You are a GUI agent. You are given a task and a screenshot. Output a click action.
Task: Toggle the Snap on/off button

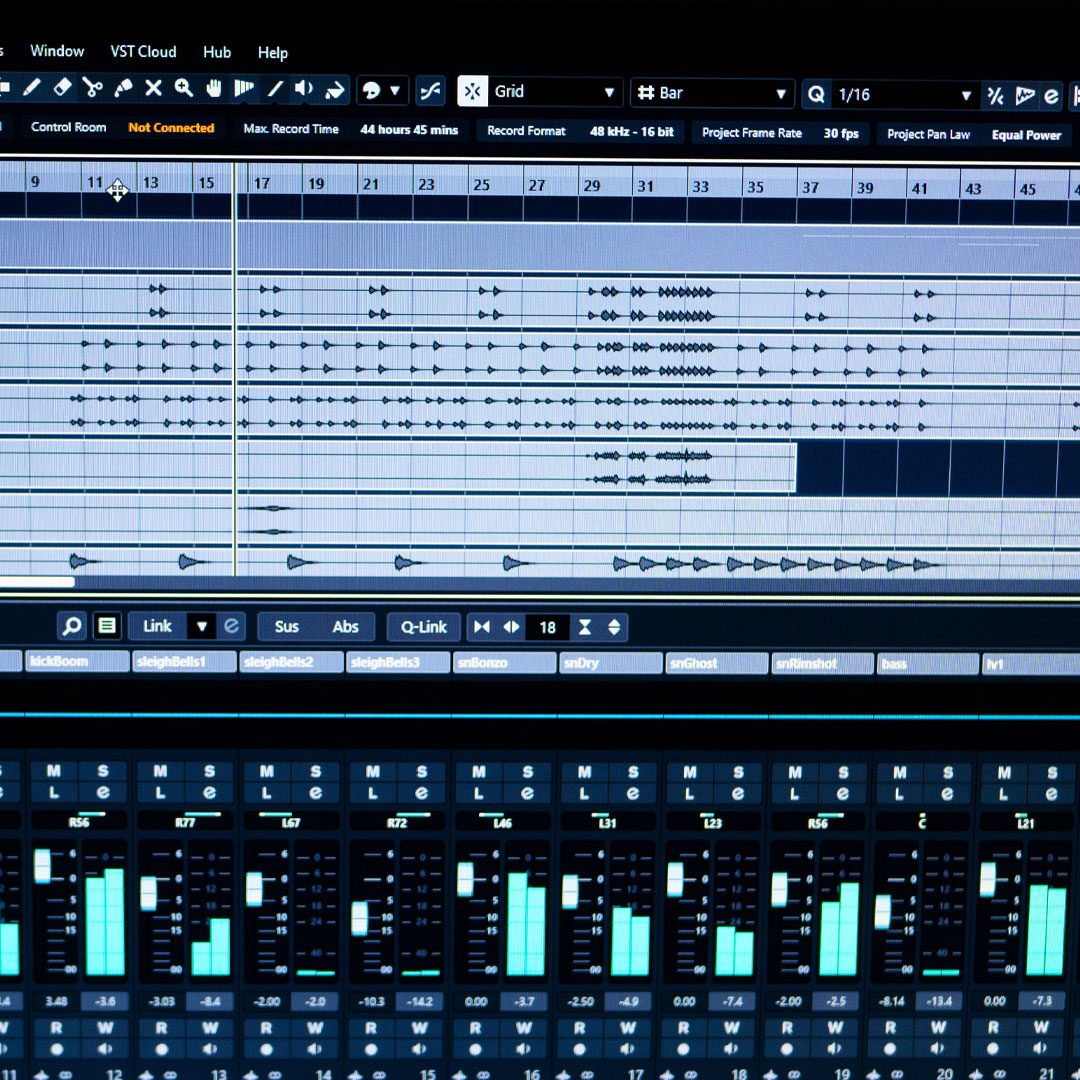pyautogui.click(x=472, y=92)
